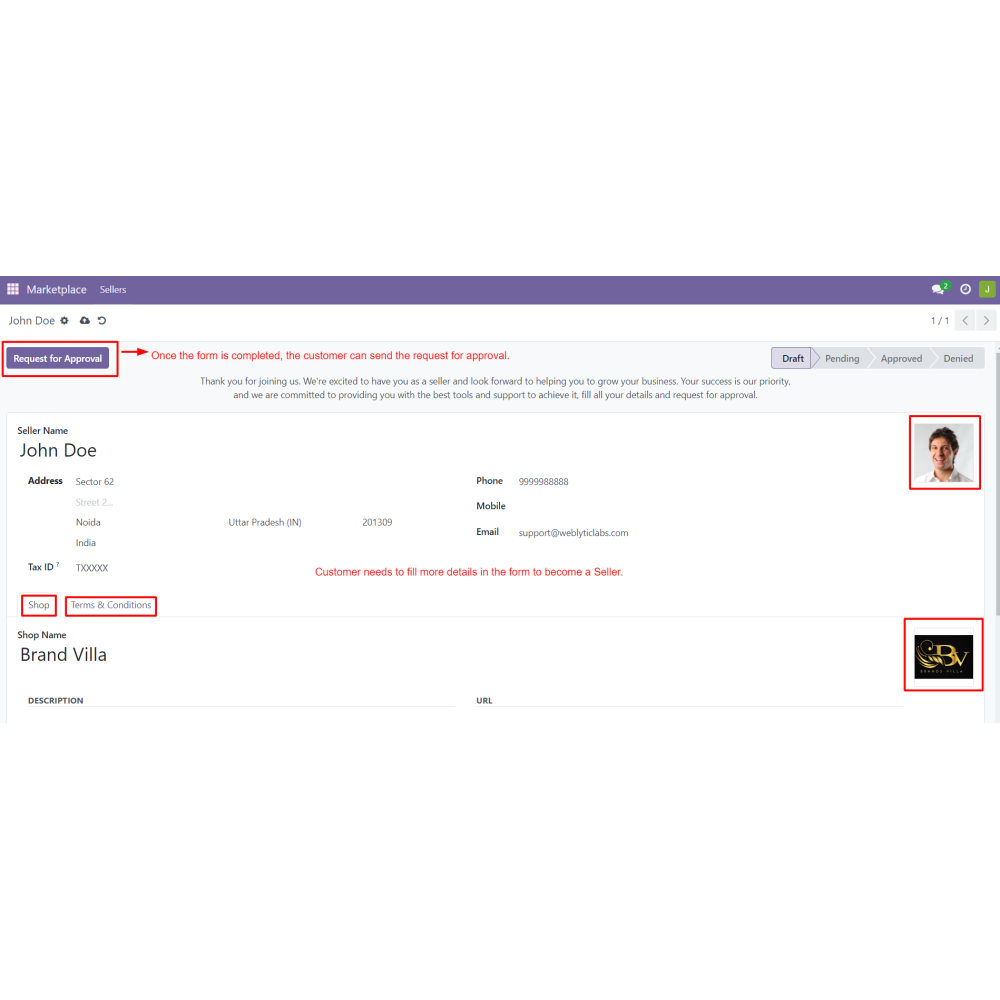The image size is (1000, 1000).
Task: Switch to the Terms & Conditions tab
Action: coord(111,605)
